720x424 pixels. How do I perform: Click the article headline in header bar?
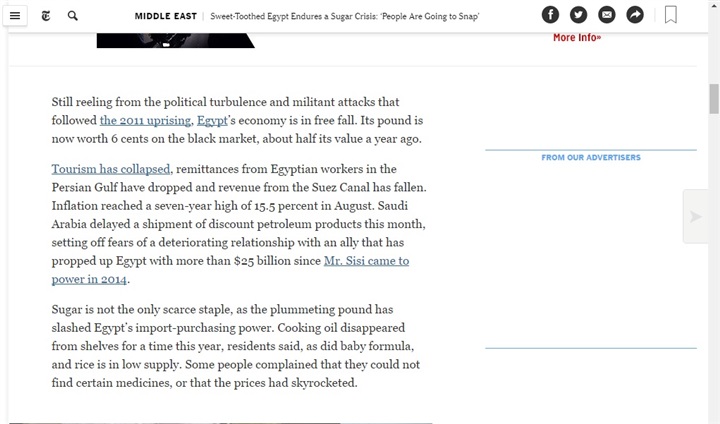coord(344,16)
